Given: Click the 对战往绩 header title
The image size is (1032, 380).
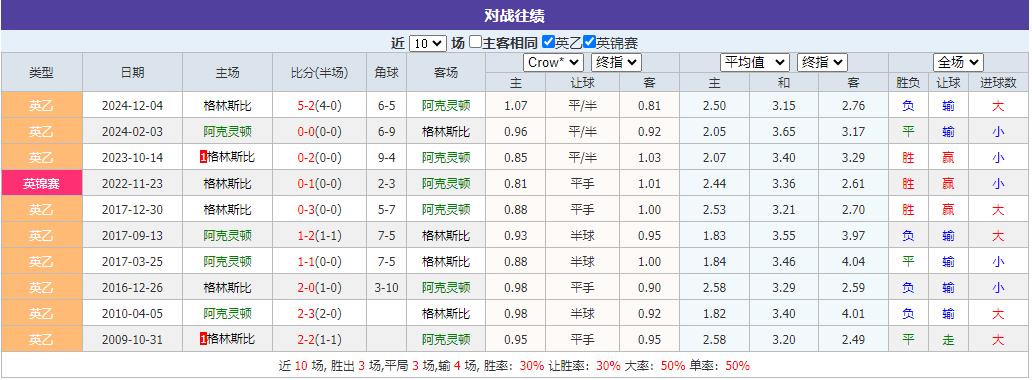Looking at the screenshot, I should (515, 15).
